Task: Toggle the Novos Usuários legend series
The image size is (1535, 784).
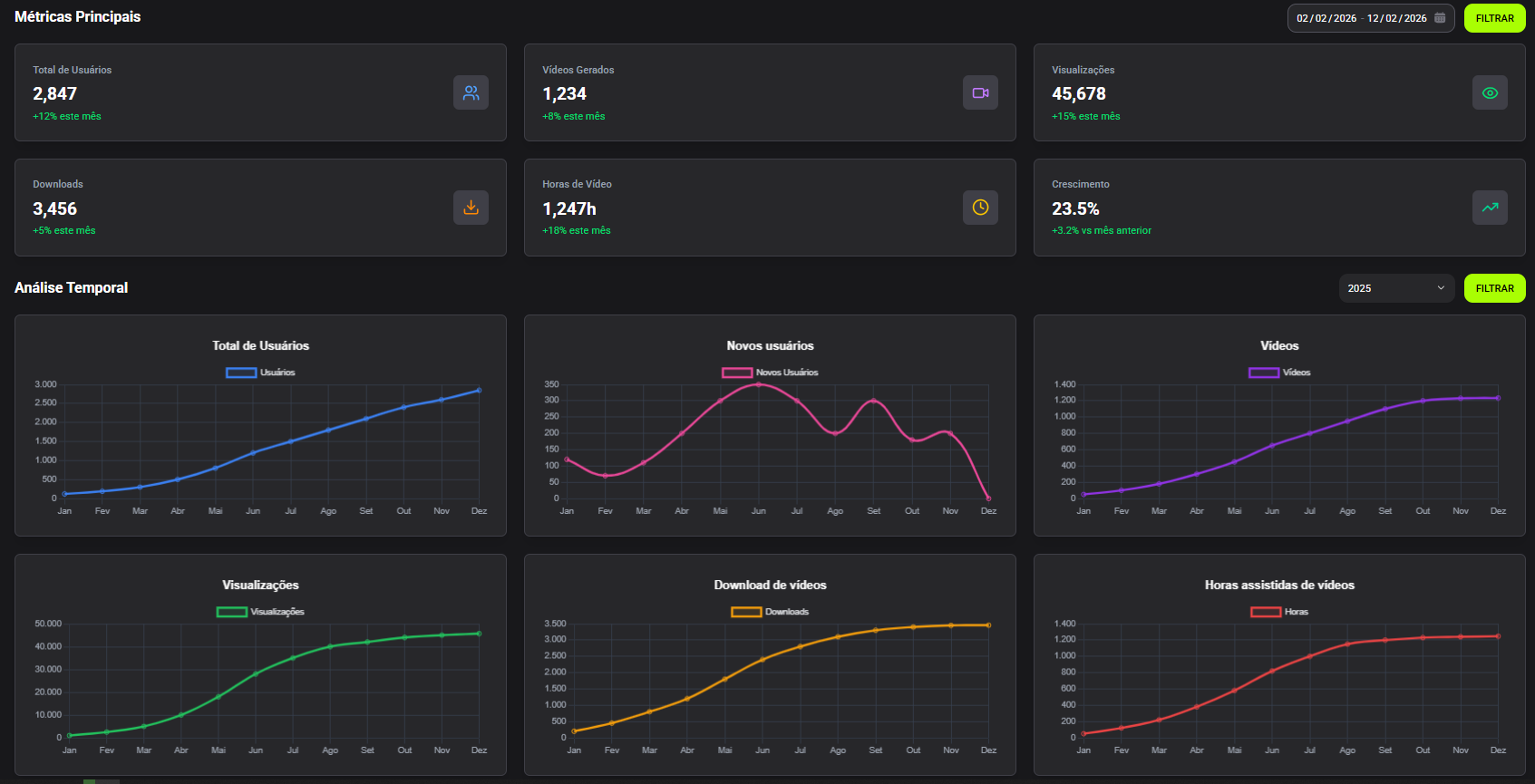Action: pyautogui.click(x=770, y=373)
